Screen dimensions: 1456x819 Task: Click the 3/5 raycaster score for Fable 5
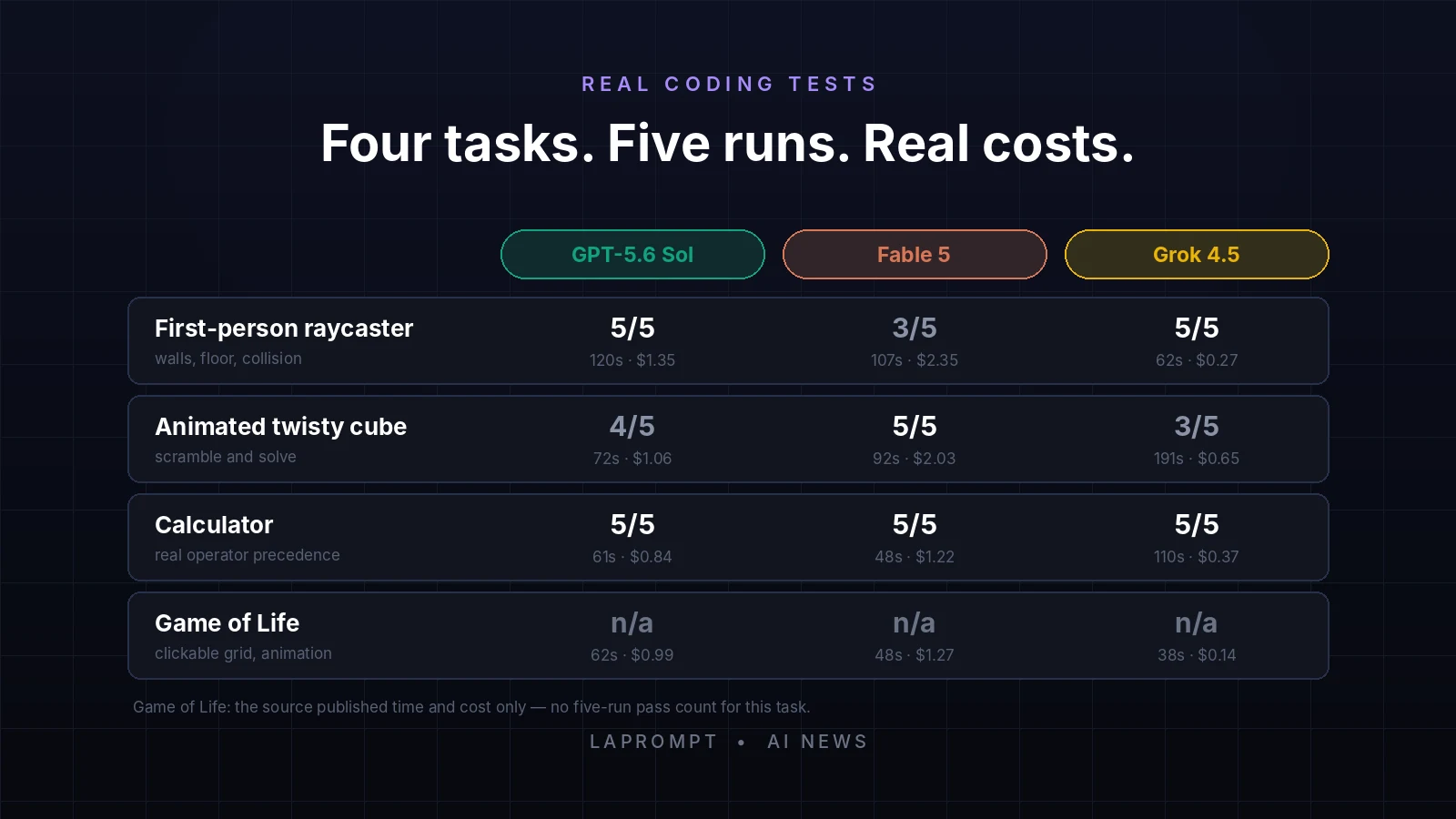pos(915,329)
